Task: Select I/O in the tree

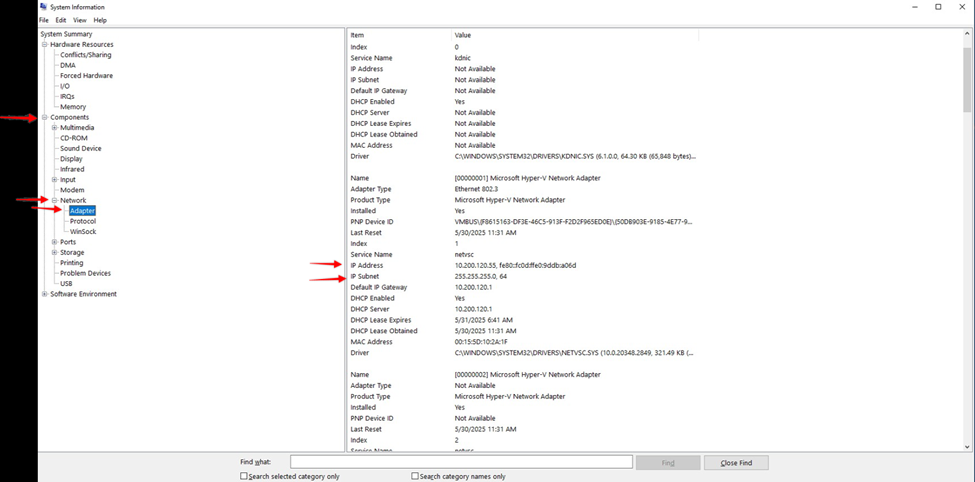Action: (x=65, y=86)
